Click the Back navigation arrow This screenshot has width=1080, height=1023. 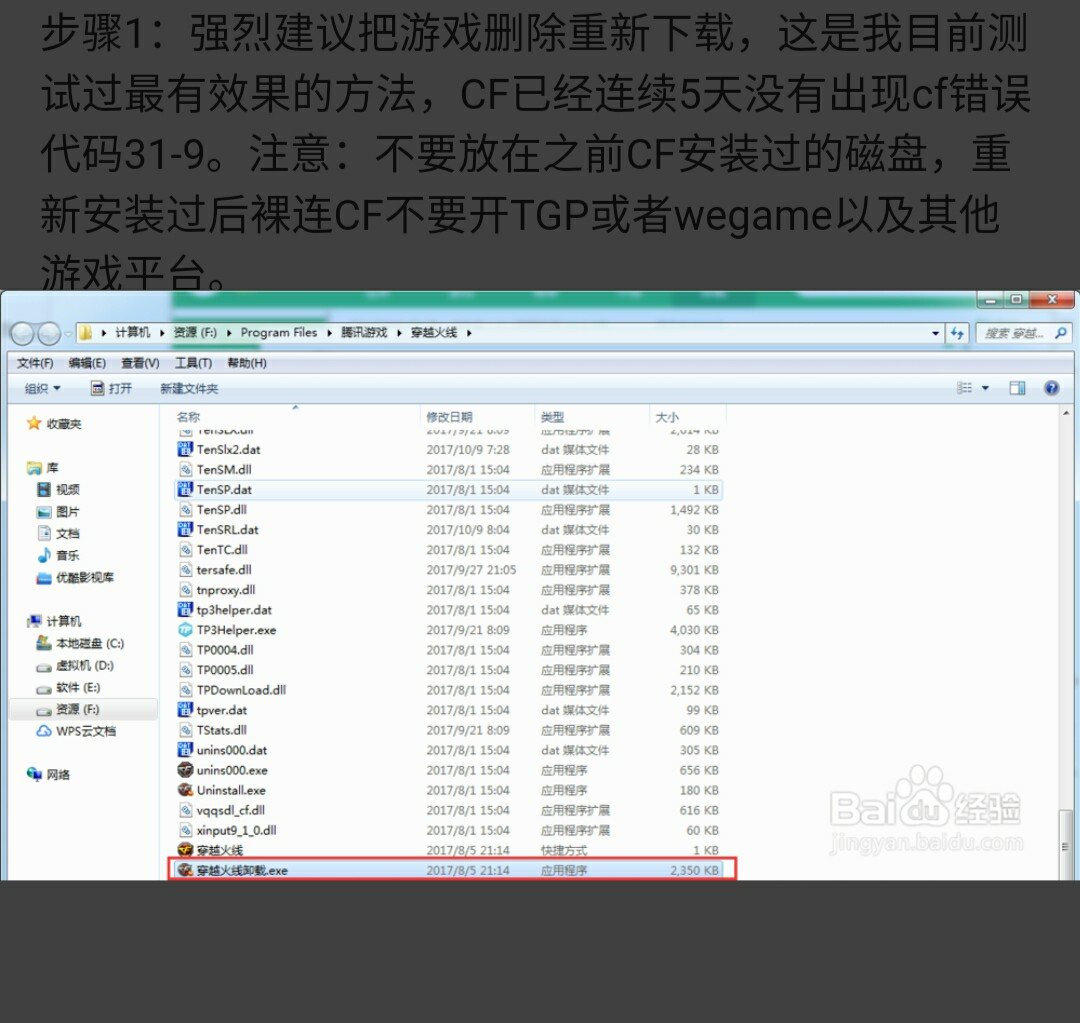pos(21,333)
